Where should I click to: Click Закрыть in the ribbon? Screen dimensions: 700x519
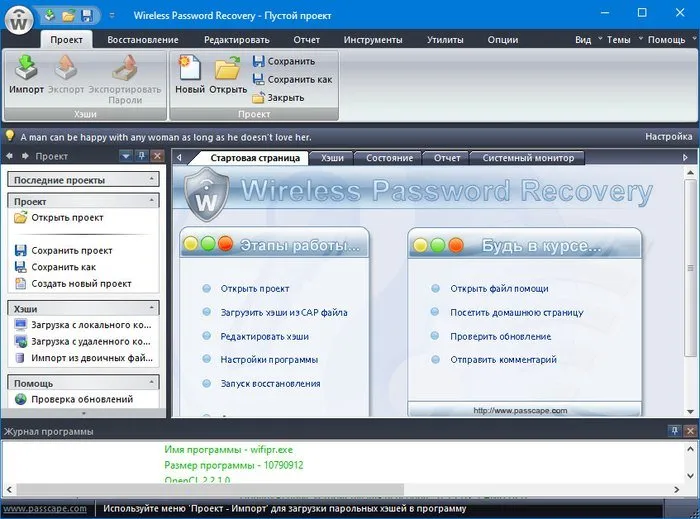(278, 97)
